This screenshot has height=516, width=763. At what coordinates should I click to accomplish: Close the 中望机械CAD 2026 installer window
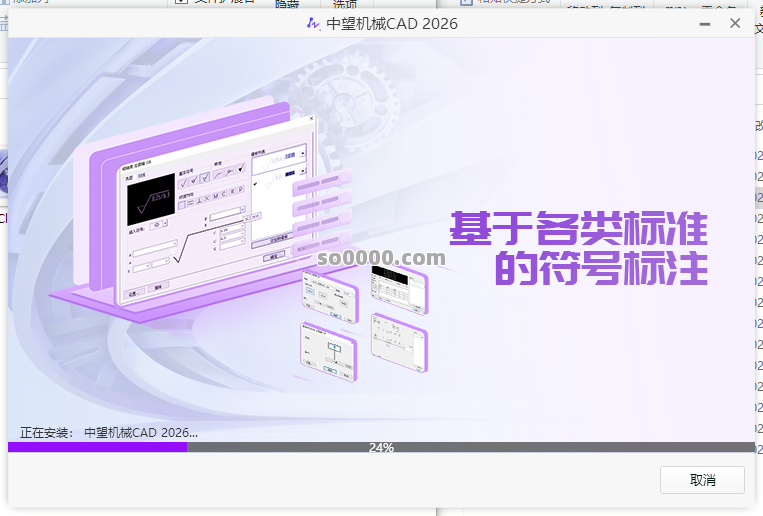[735, 23]
